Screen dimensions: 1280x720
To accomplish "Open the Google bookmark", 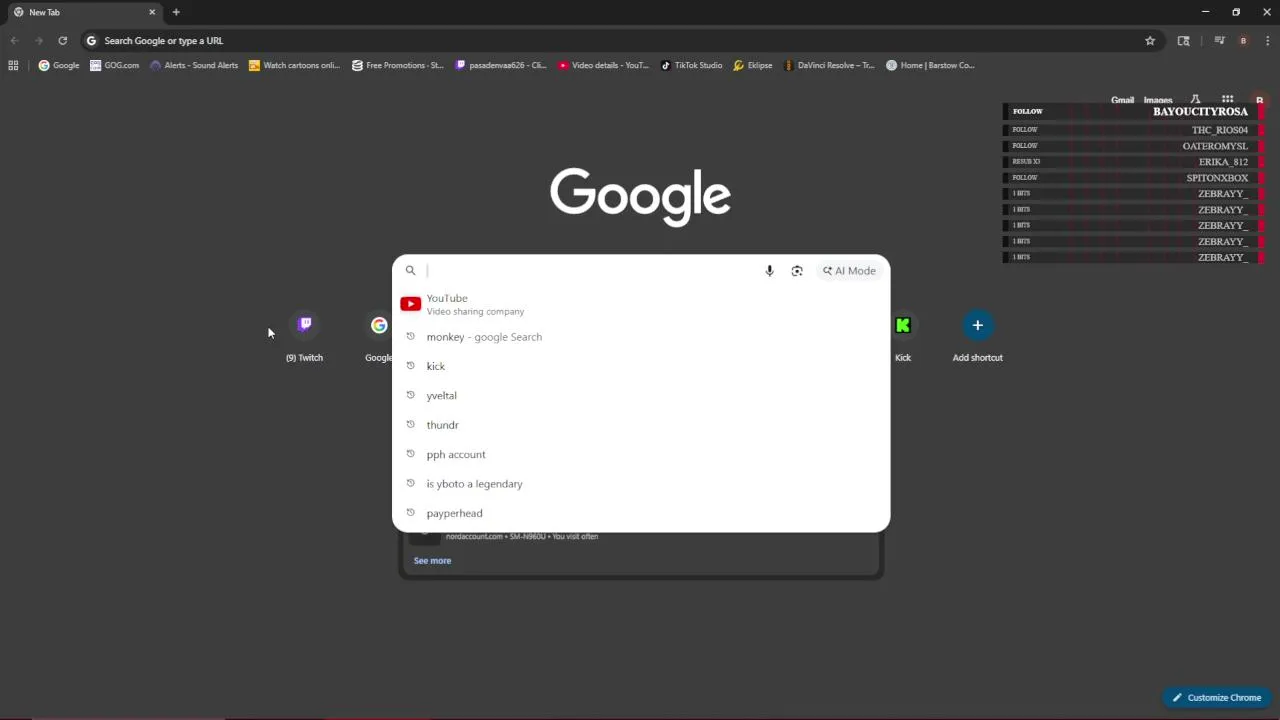I will [59, 65].
